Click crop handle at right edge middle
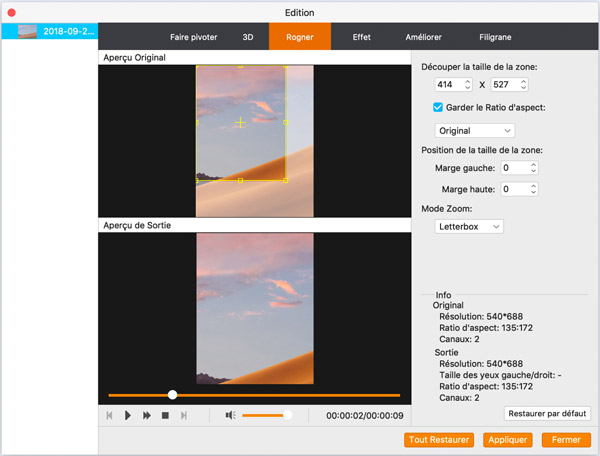The width and height of the screenshot is (600, 456). pyautogui.click(x=285, y=122)
